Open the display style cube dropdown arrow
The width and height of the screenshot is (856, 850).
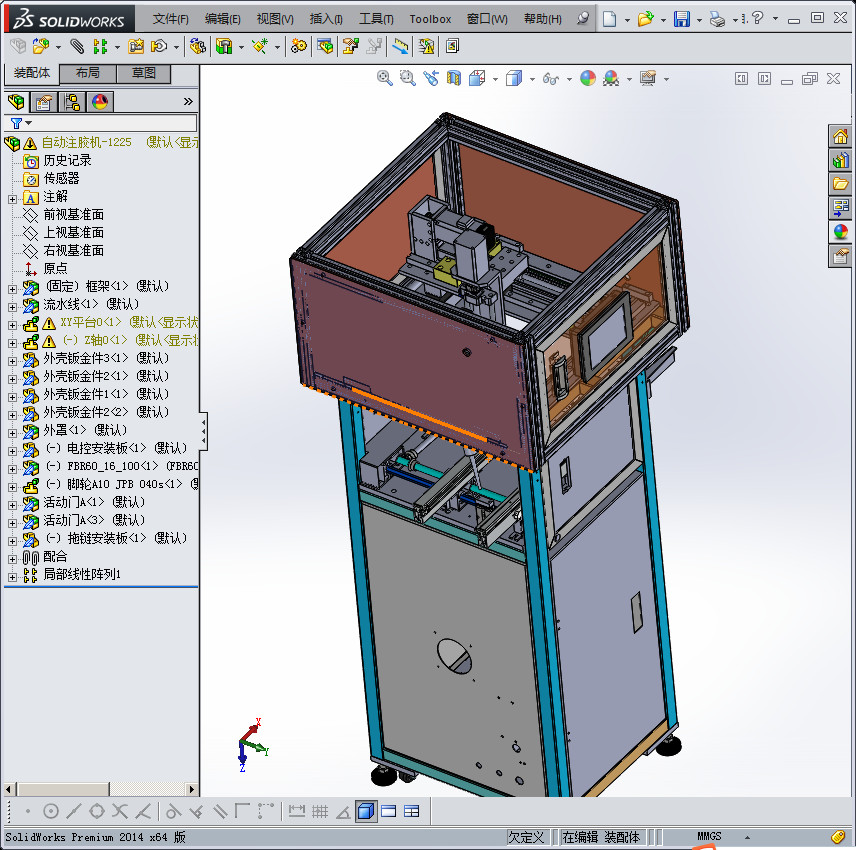pos(532,78)
